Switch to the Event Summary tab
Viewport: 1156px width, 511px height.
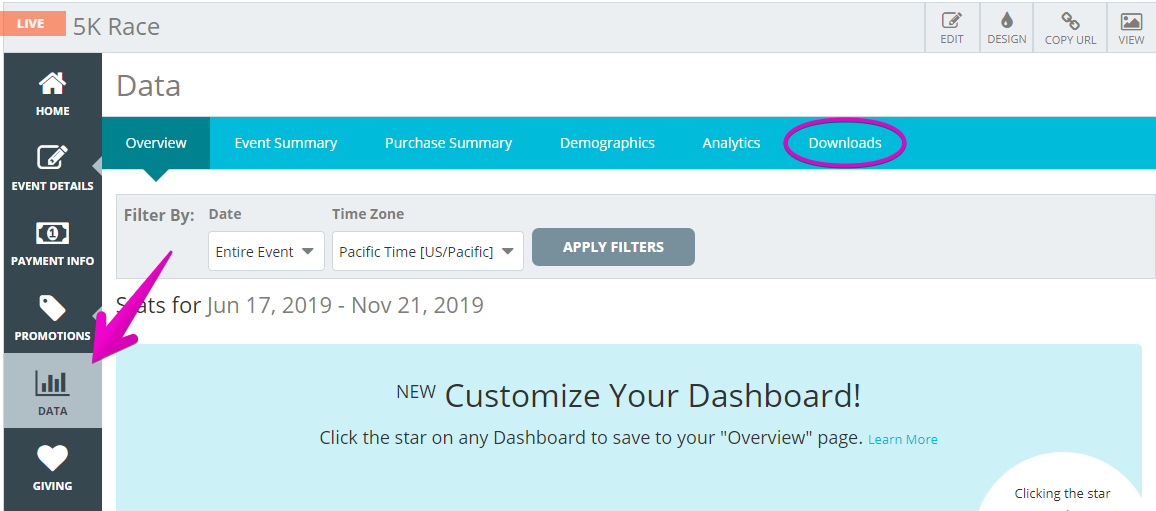[285, 143]
